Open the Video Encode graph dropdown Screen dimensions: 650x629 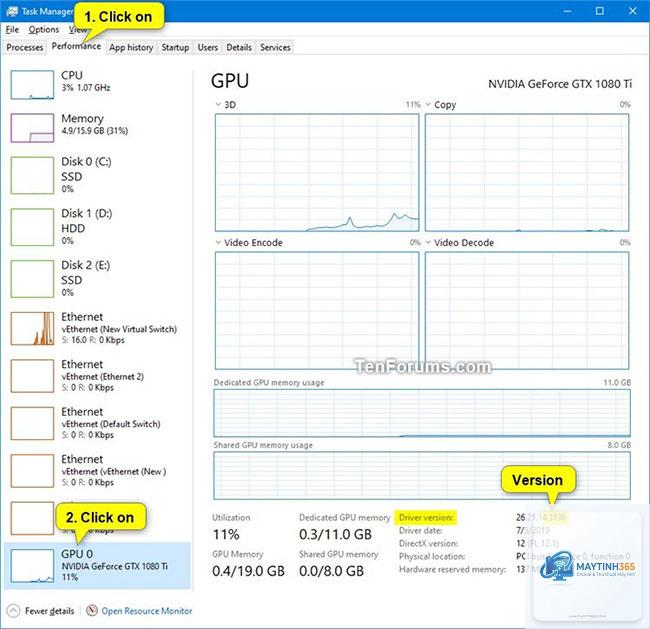(x=218, y=243)
